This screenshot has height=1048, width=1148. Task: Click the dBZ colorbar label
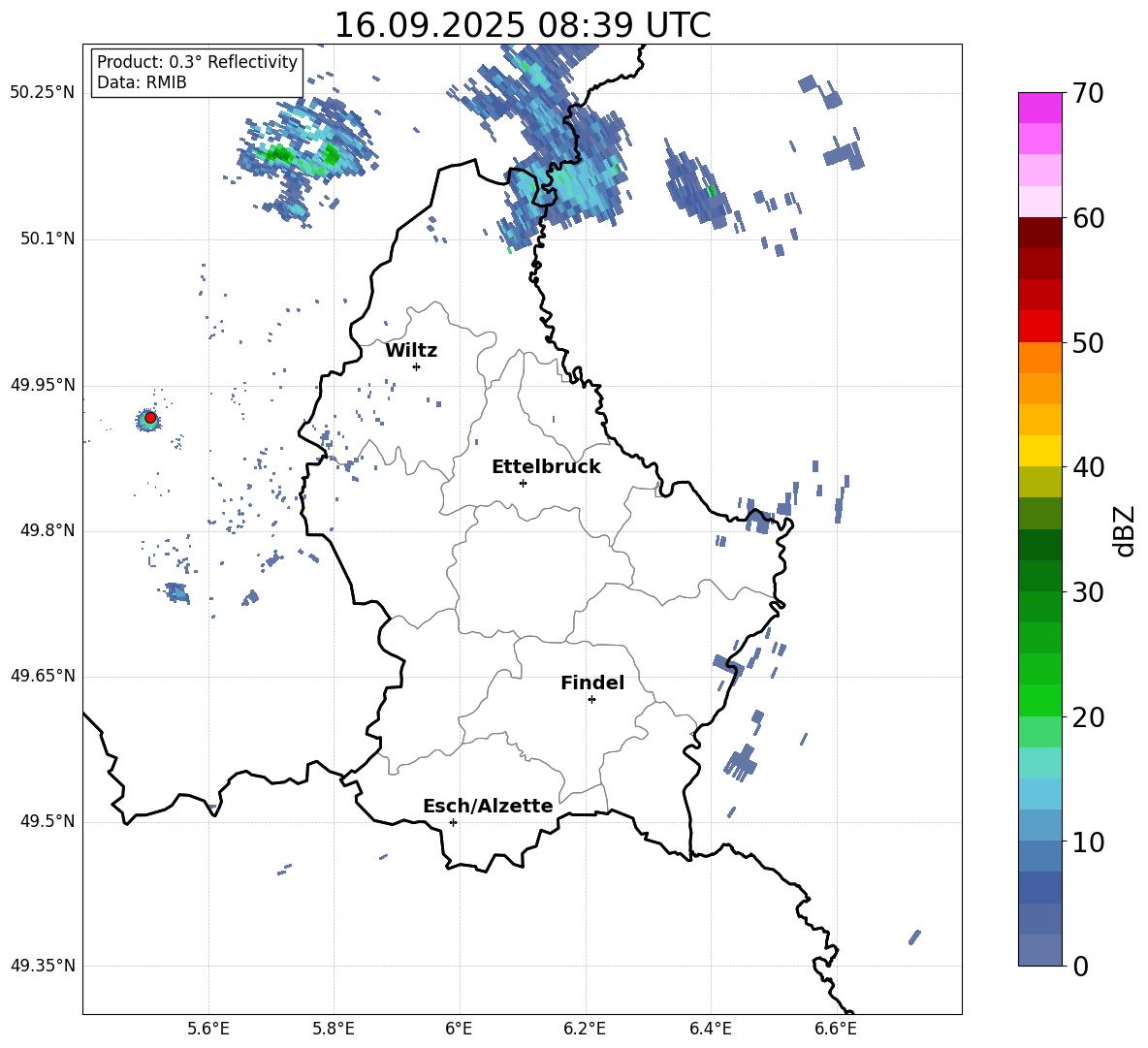click(1124, 531)
